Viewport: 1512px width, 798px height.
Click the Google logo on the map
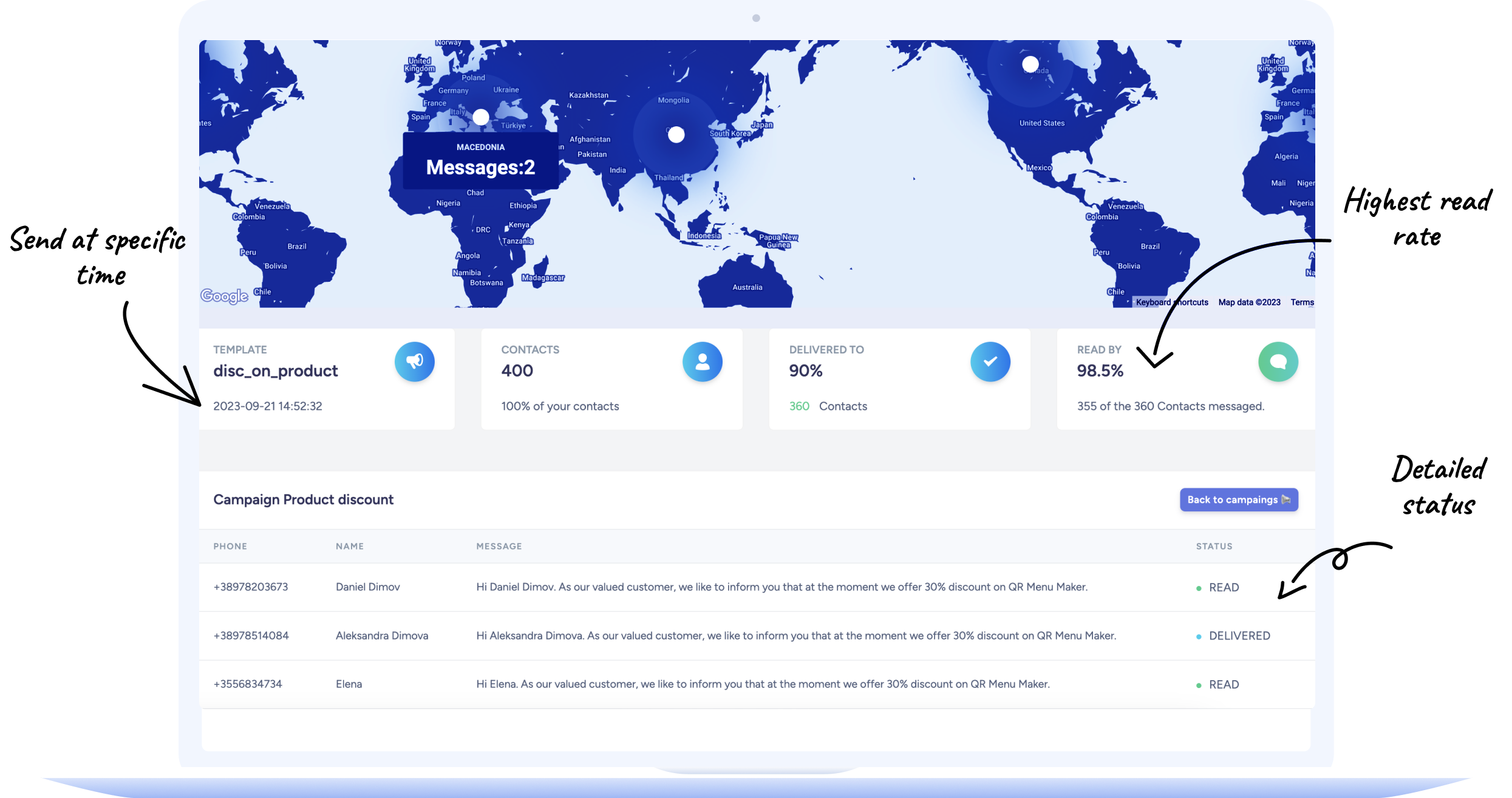(x=224, y=296)
